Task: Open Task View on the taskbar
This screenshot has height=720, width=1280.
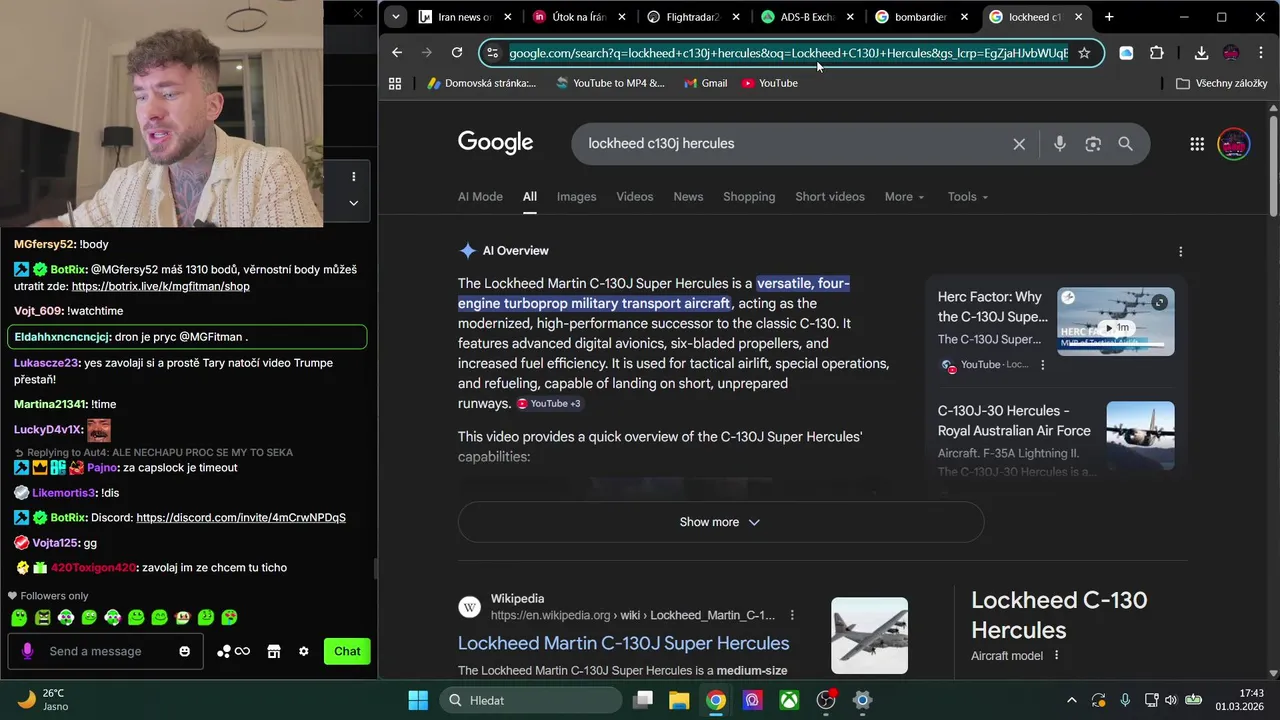Action: 643,700
